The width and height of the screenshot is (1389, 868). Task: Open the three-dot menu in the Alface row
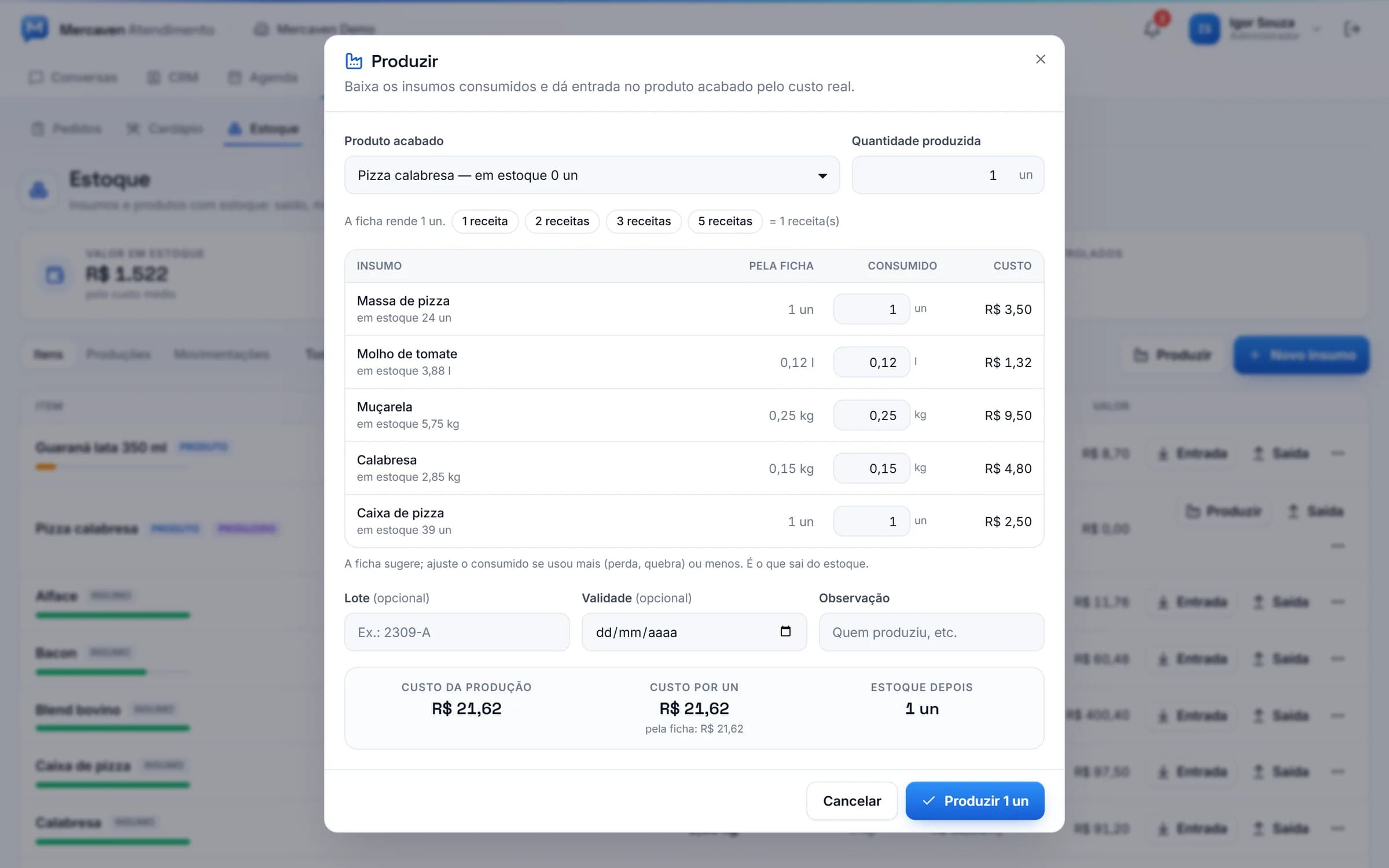pyautogui.click(x=1337, y=602)
